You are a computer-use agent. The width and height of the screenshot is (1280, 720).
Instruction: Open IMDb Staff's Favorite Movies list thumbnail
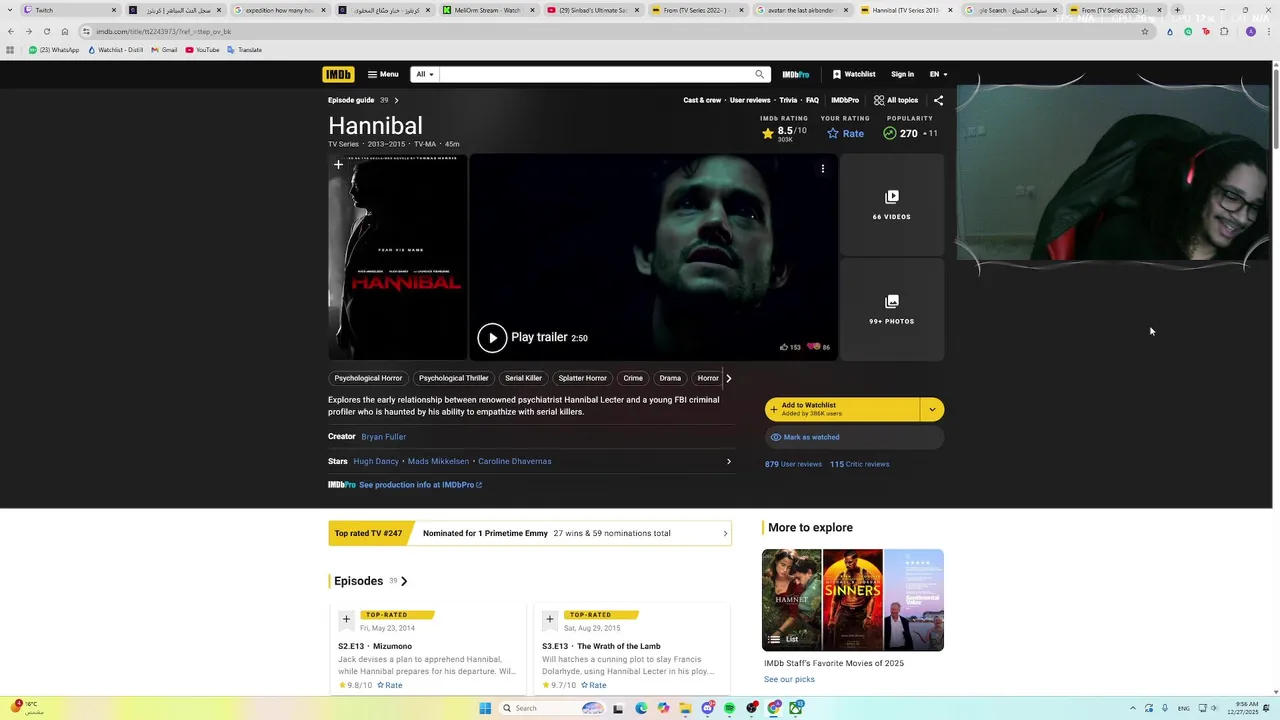point(853,600)
